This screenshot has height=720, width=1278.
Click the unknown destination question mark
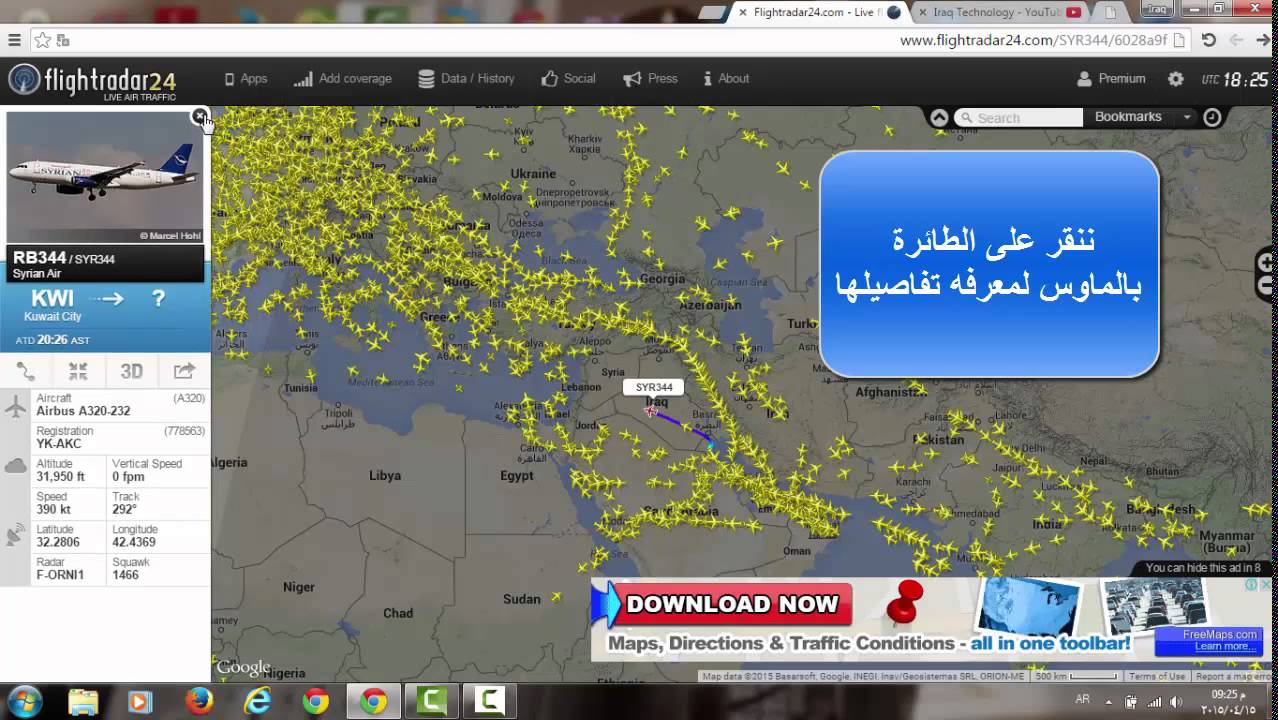point(157,298)
